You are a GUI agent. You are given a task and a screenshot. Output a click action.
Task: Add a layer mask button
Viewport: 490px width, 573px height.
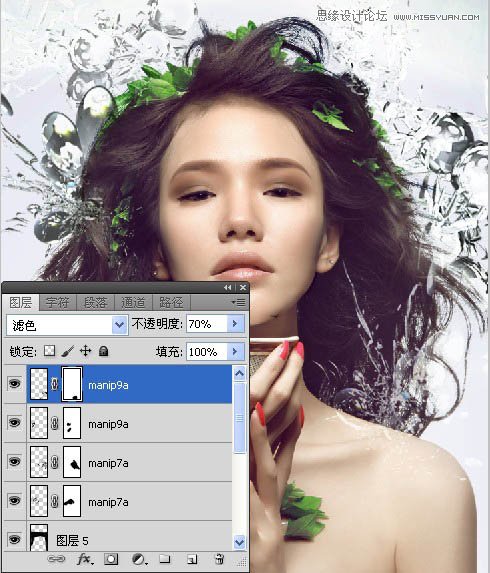pyautogui.click(x=111, y=559)
